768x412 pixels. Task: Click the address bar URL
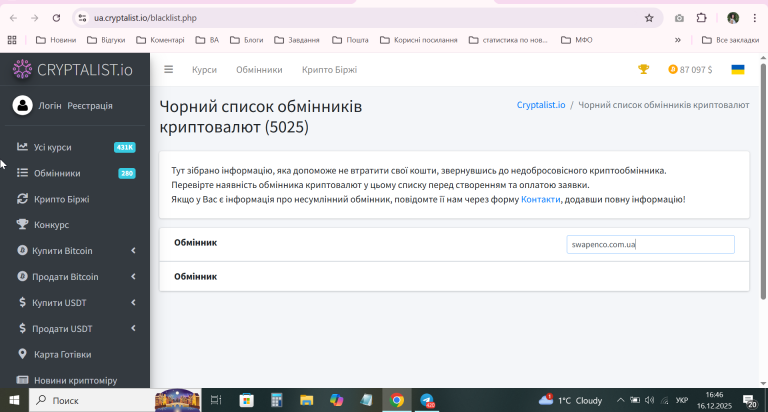(x=145, y=18)
